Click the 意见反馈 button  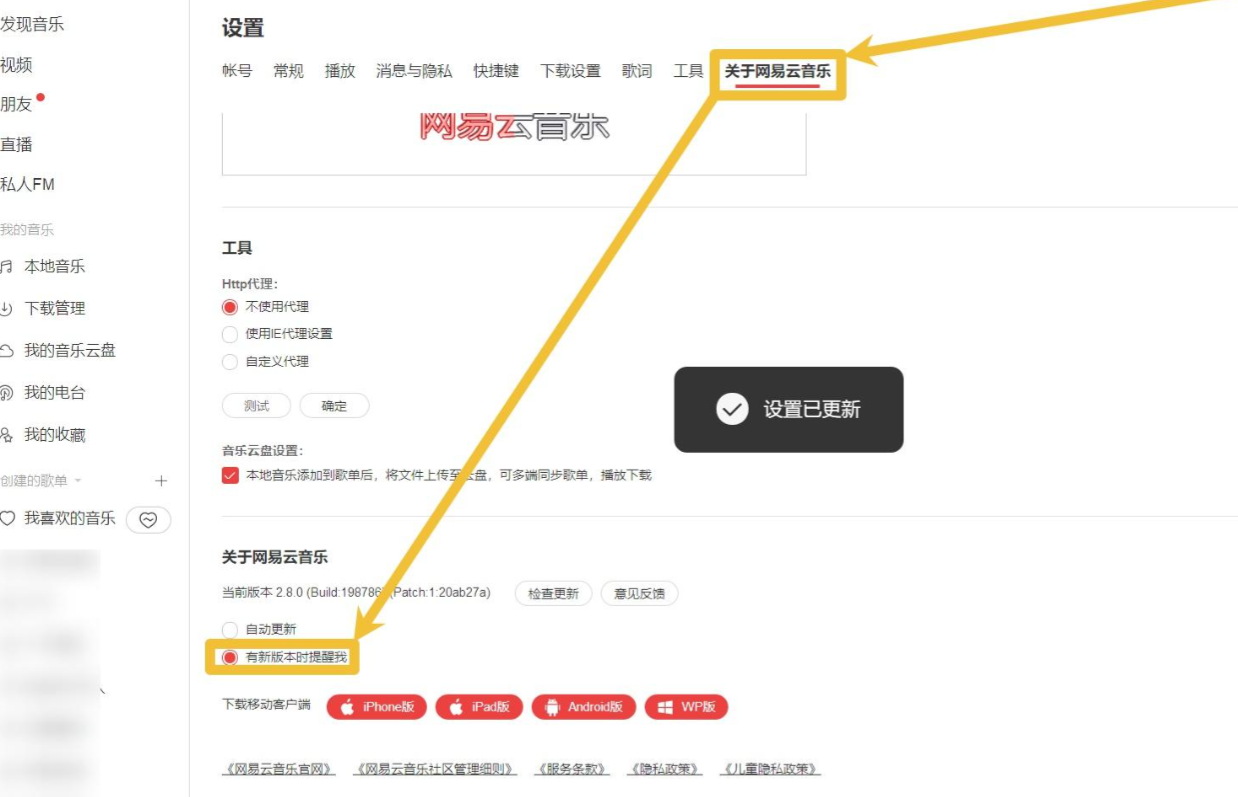[x=639, y=593]
